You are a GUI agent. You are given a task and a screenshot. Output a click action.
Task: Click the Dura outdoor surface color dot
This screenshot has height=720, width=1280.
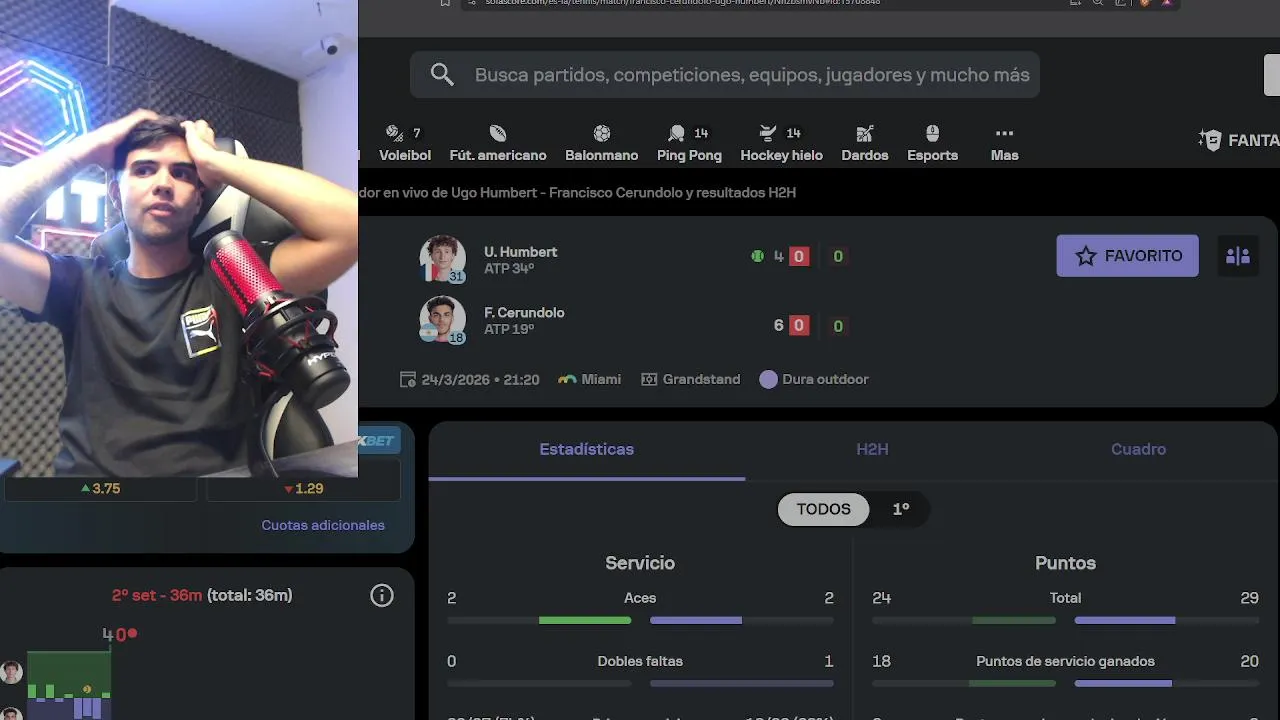tap(768, 380)
